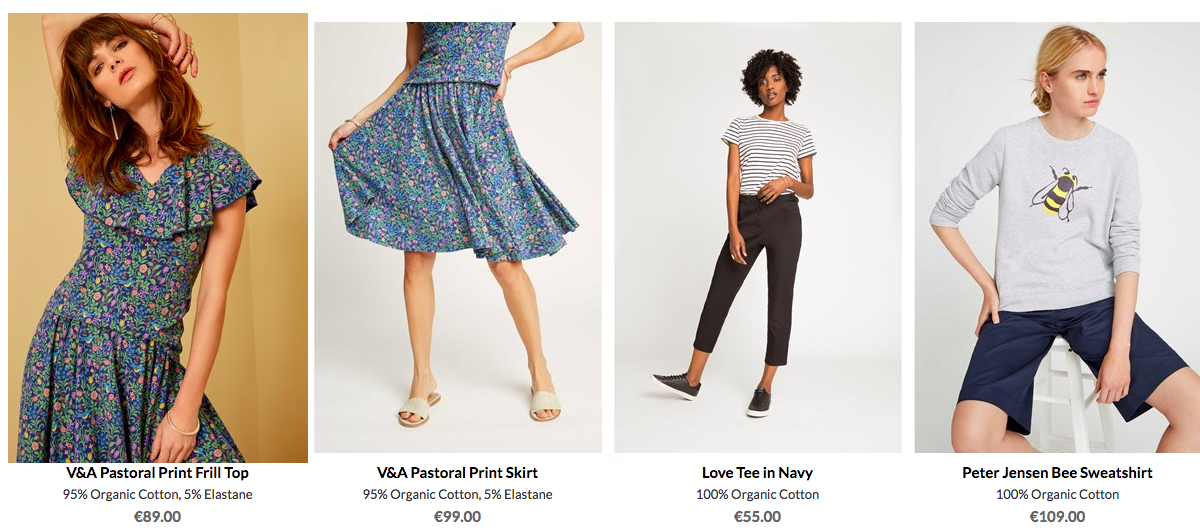This screenshot has width=1200, height=530.
Task: Click the Frill Top's 95% Organic Cotton text
Action: click(120, 495)
